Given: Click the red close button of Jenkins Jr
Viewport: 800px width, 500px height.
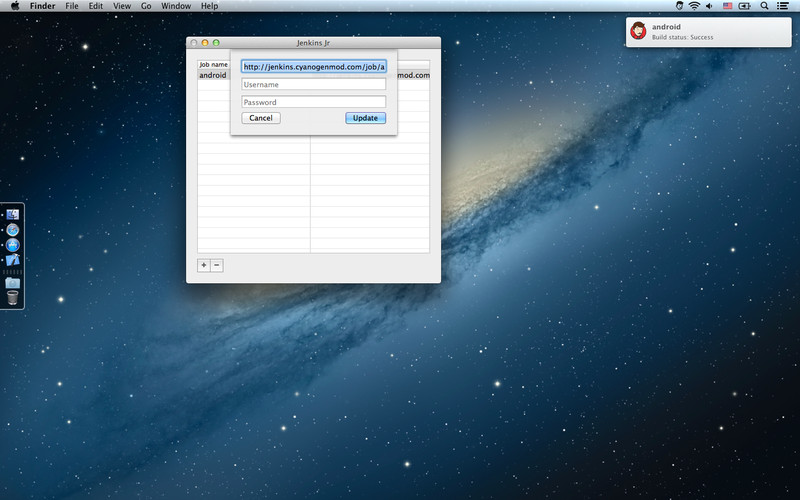Looking at the screenshot, I should (x=194, y=43).
